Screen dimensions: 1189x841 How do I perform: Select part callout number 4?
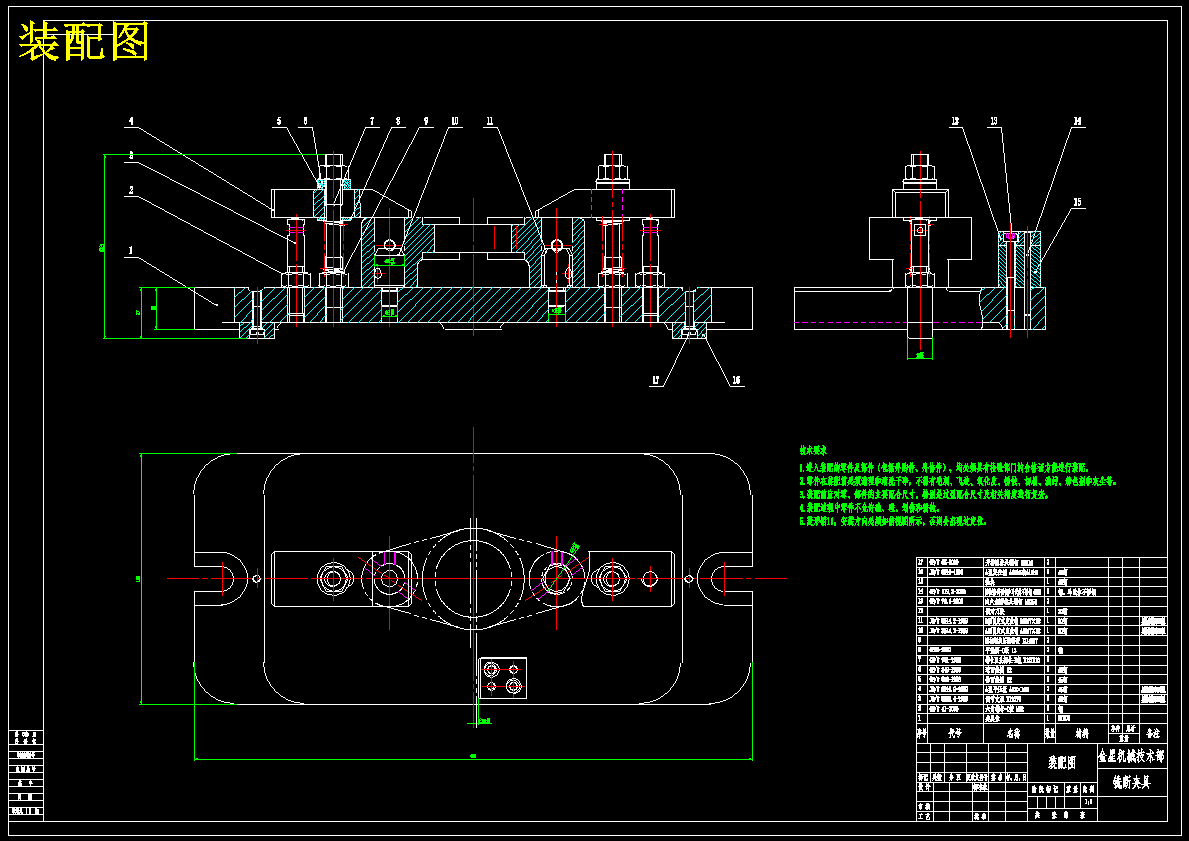click(x=130, y=121)
